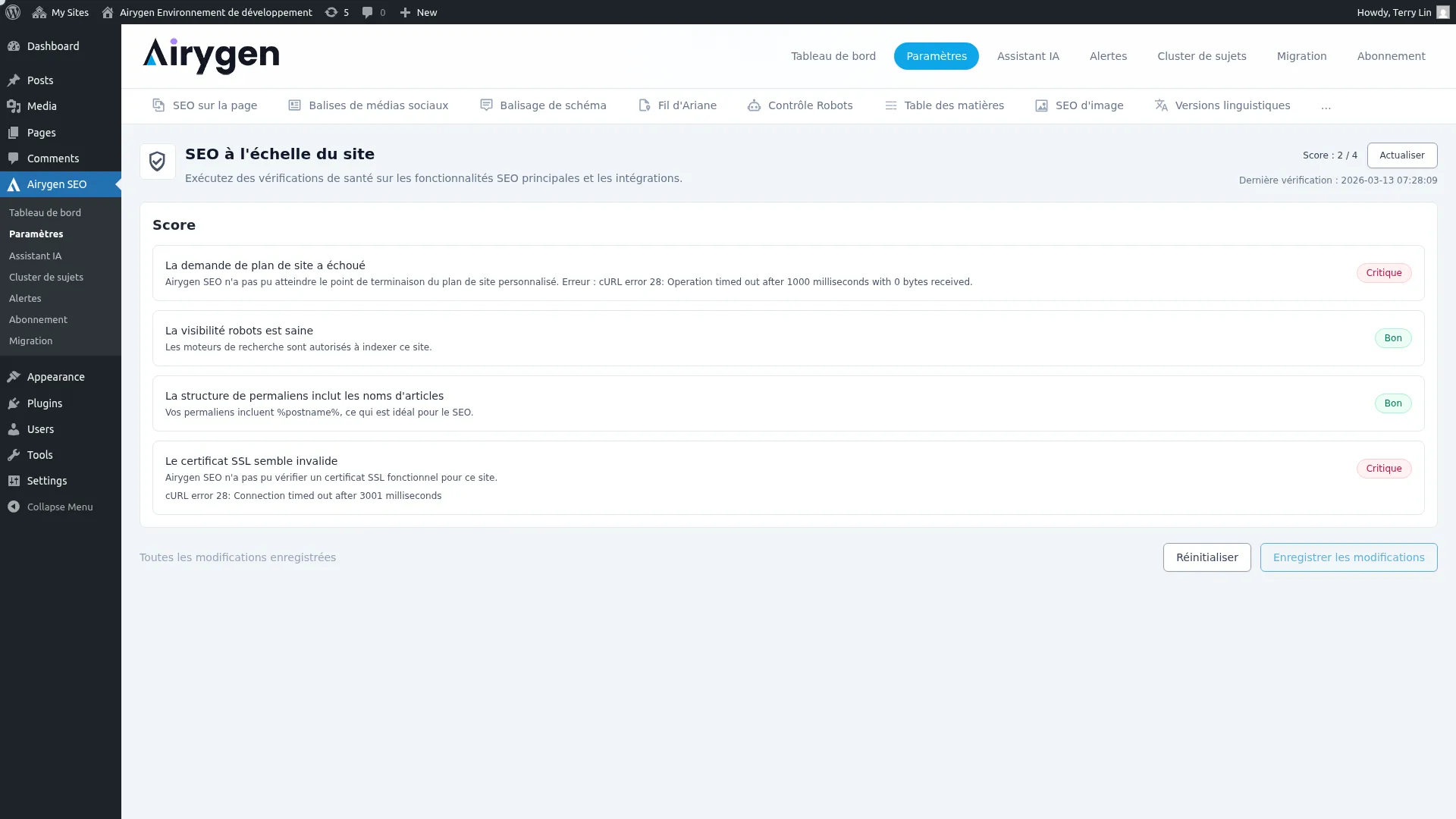Viewport: 1456px width, 819px height.
Task: Click the Appearance brush icon
Action: coord(14,377)
